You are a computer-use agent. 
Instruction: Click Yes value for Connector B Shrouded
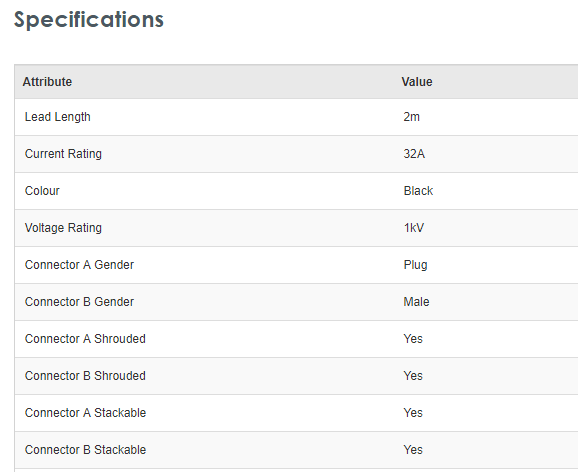413,376
